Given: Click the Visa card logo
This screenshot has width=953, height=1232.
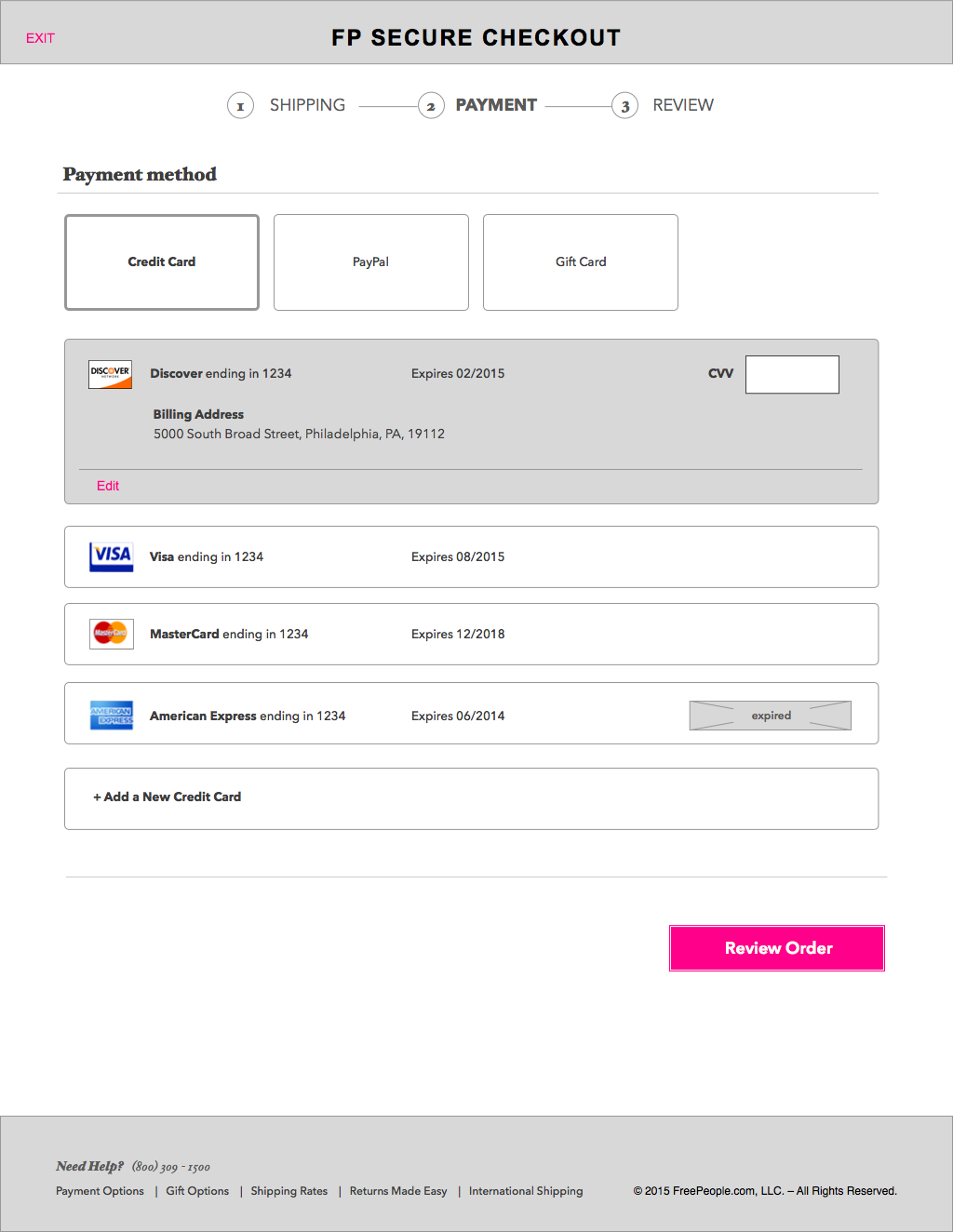Looking at the screenshot, I should click(x=111, y=556).
